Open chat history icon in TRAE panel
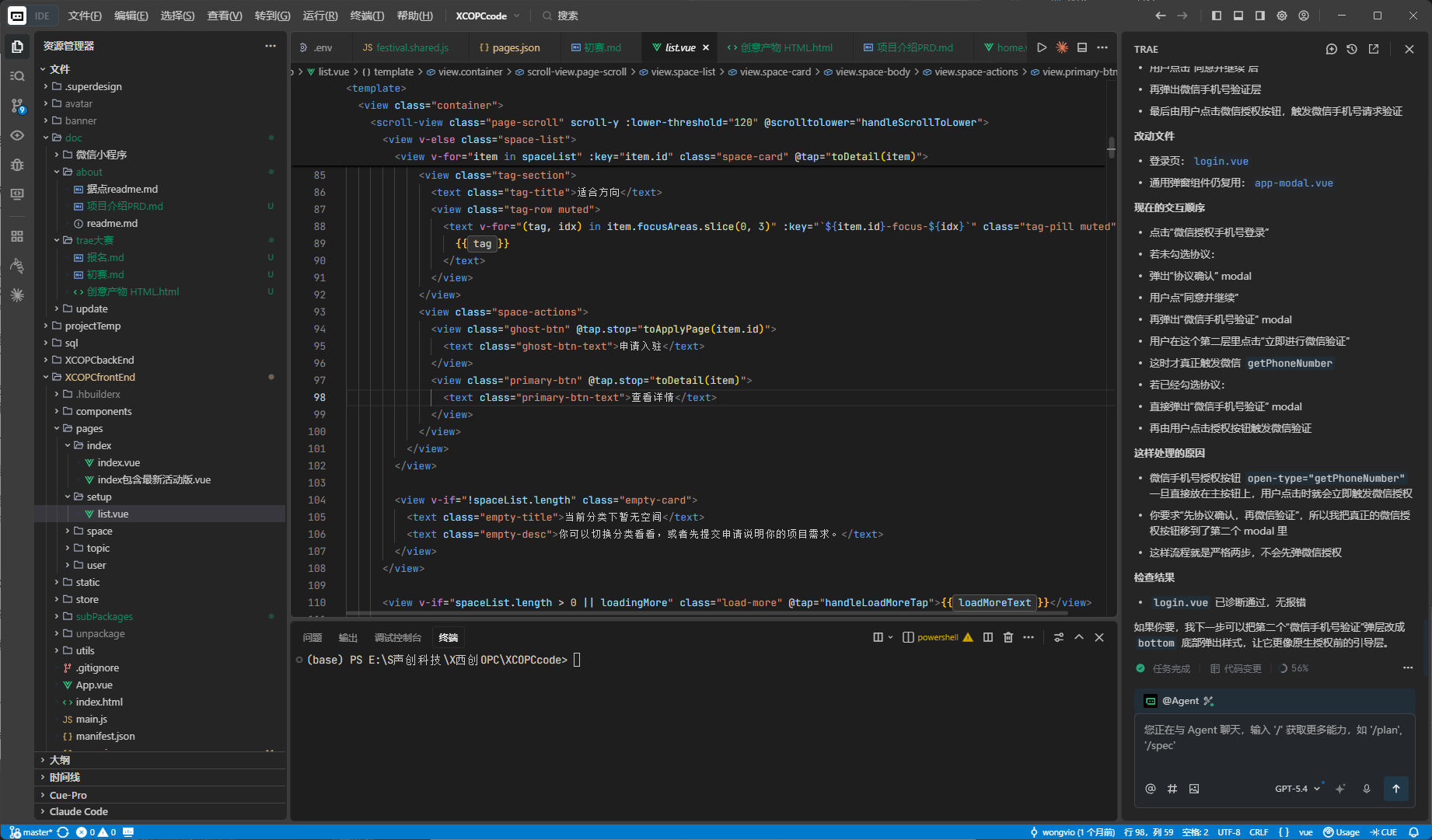Screen dimensions: 1432x840 point(1352,49)
